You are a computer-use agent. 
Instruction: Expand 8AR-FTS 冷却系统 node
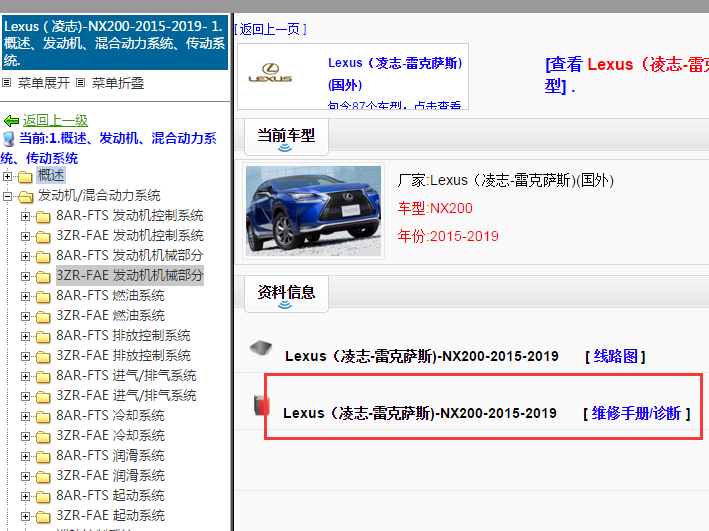pyautogui.click(x=25, y=416)
